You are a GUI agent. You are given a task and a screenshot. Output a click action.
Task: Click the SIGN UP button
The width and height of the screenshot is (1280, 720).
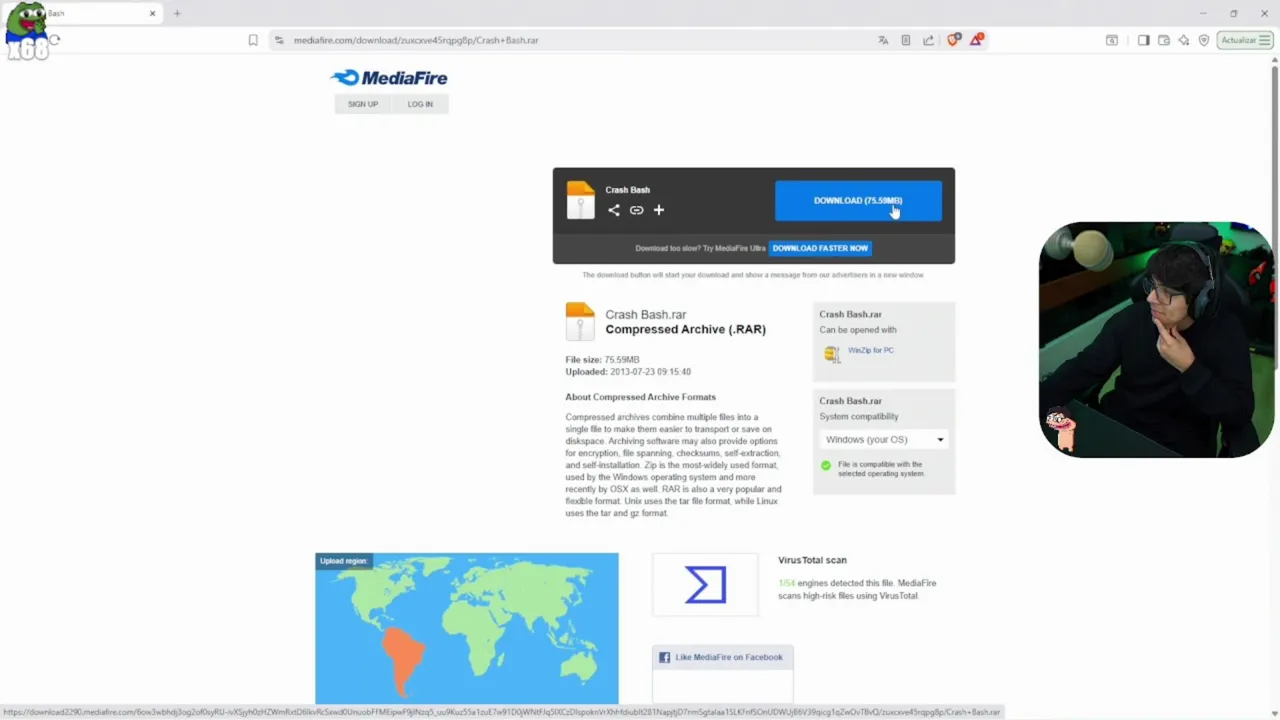click(363, 104)
